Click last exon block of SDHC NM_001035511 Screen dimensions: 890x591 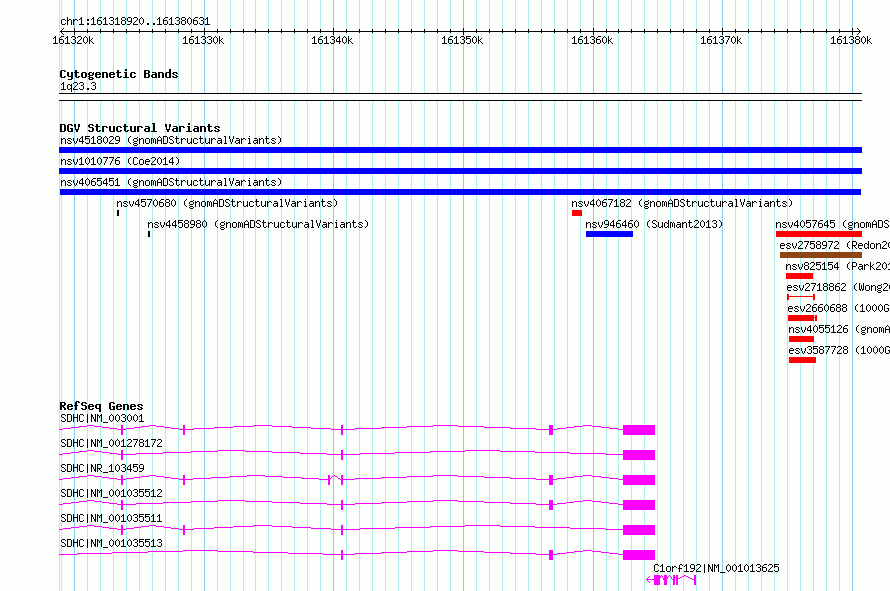coord(639,530)
